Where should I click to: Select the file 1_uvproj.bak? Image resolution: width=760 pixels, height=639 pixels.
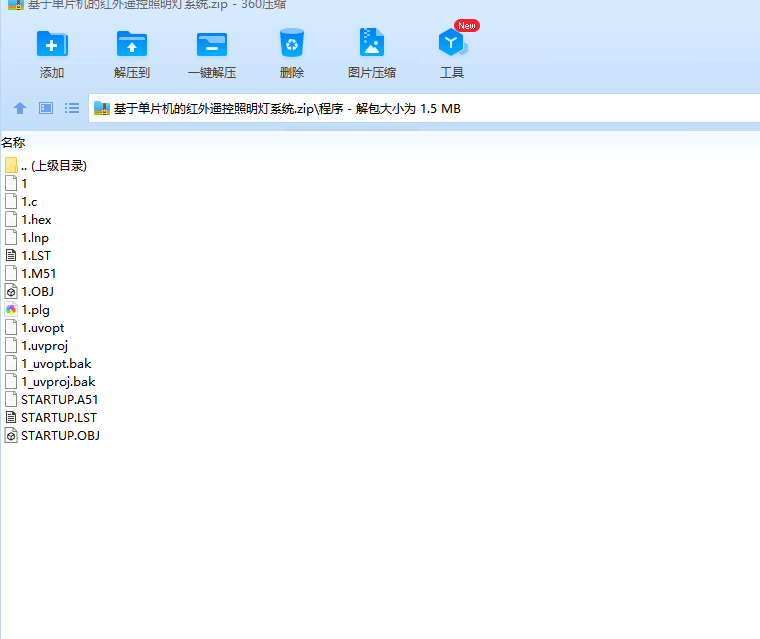click(x=50, y=382)
